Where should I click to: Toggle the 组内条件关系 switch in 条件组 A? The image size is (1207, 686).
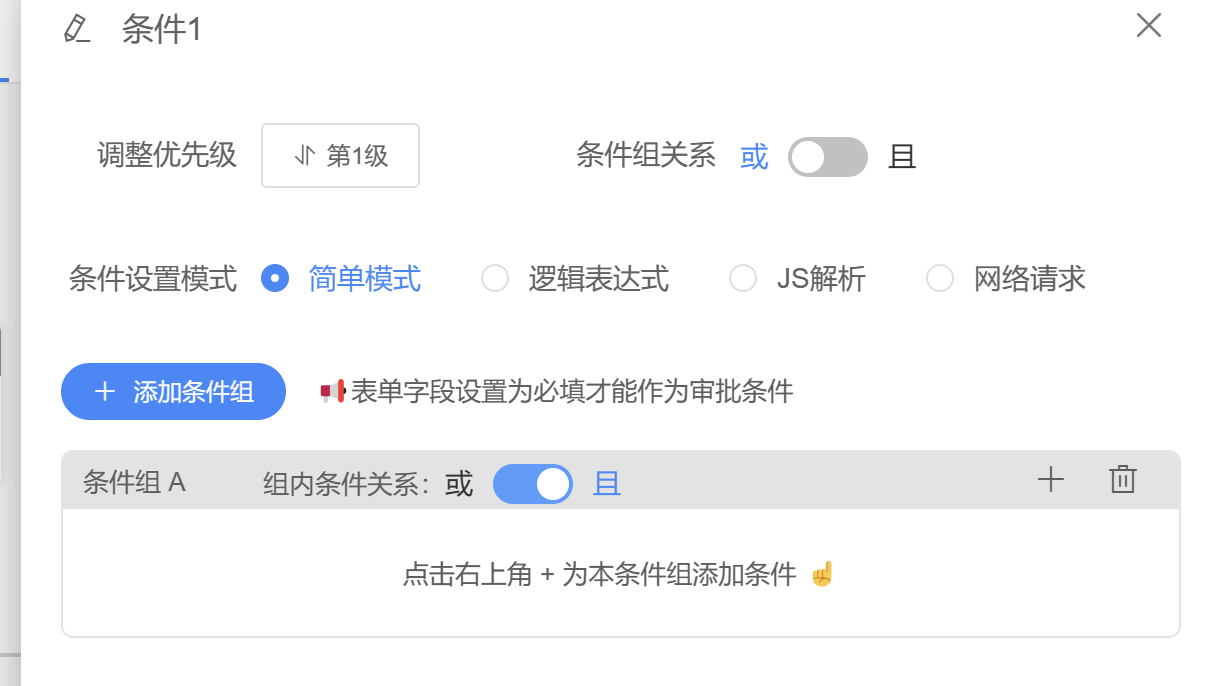coord(533,484)
